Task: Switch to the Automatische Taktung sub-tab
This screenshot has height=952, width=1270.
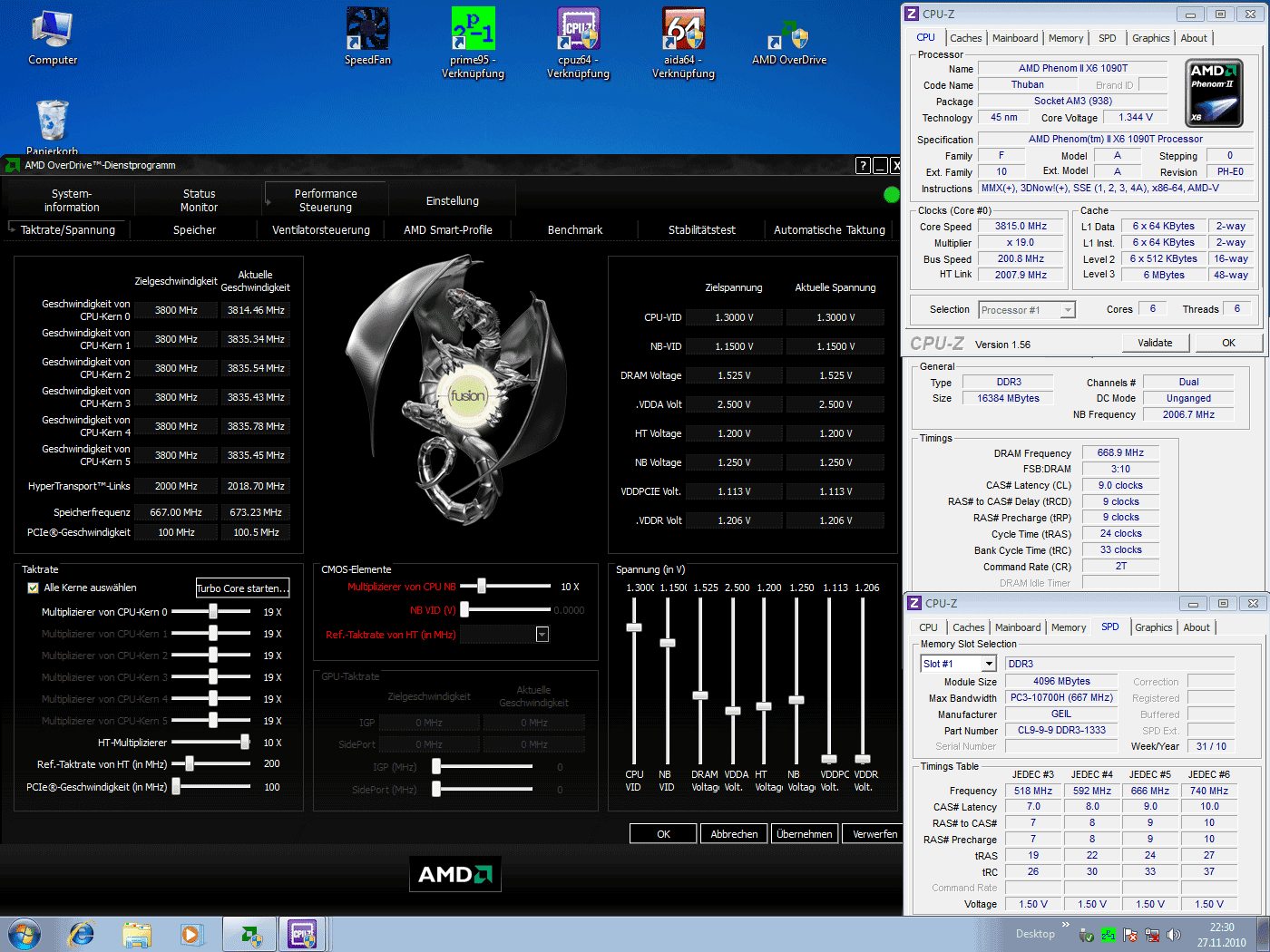Action: click(x=830, y=230)
